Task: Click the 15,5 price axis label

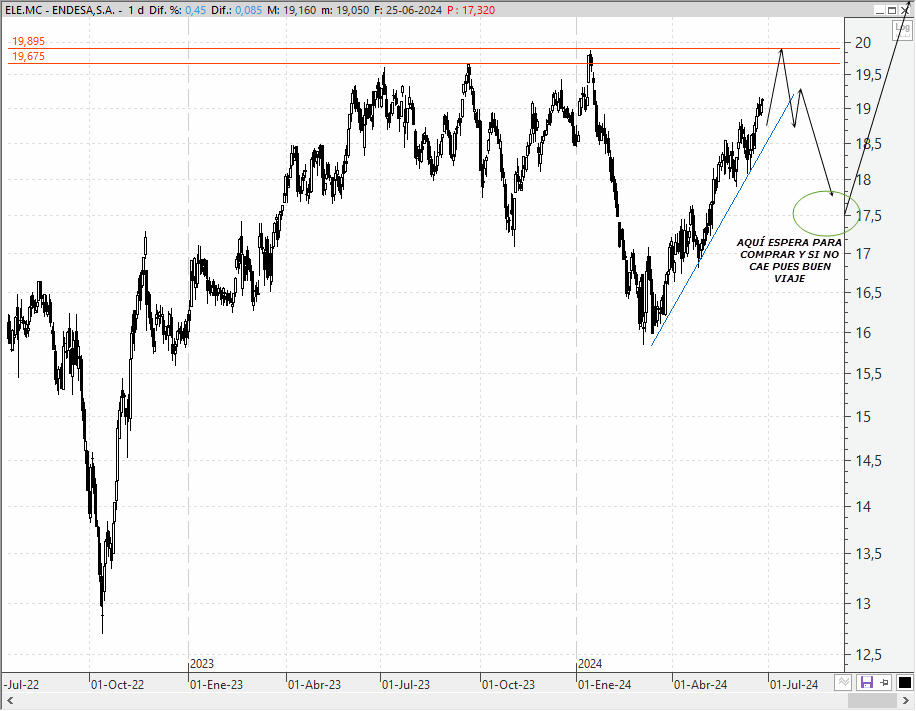Action: (x=868, y=374)
